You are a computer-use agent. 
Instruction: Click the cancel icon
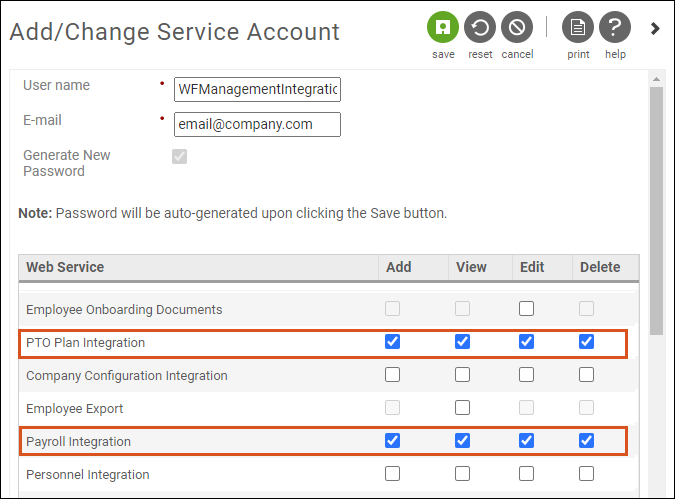click(x=517, y=28)
